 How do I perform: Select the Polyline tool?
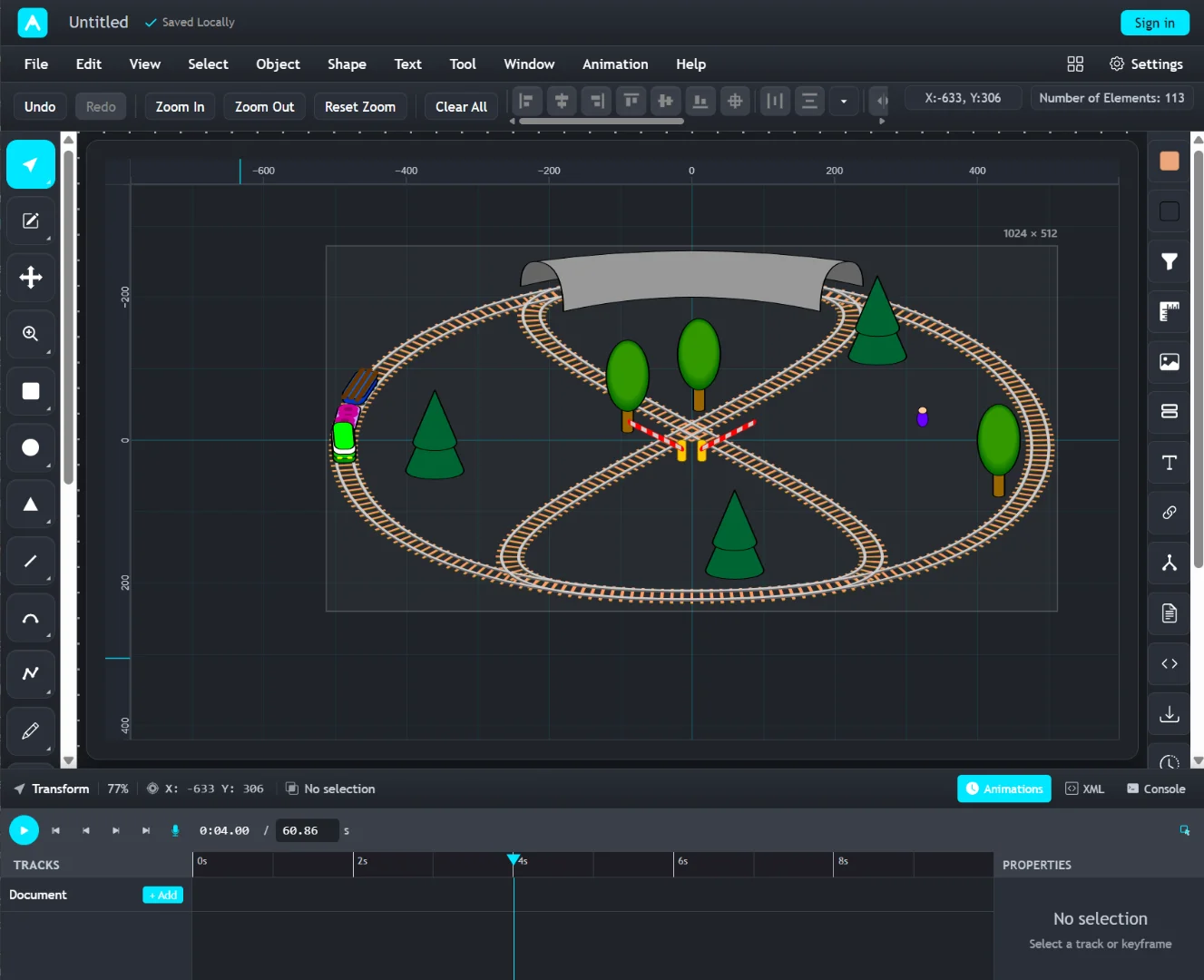(x=31, y=674)
